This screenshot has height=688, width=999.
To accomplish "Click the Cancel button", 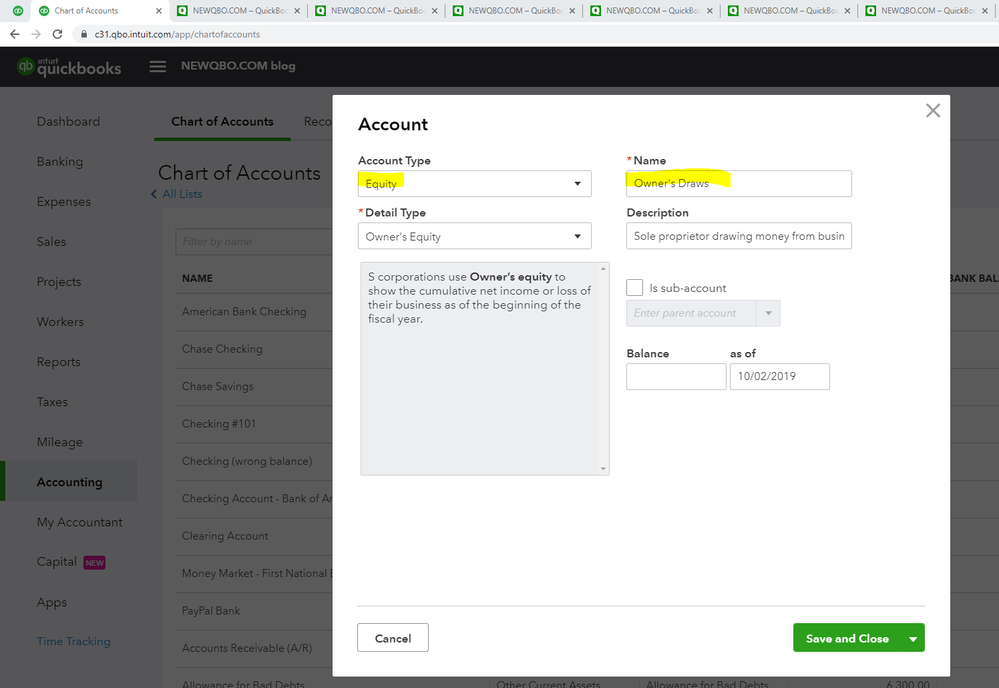I will pos(392,638).
